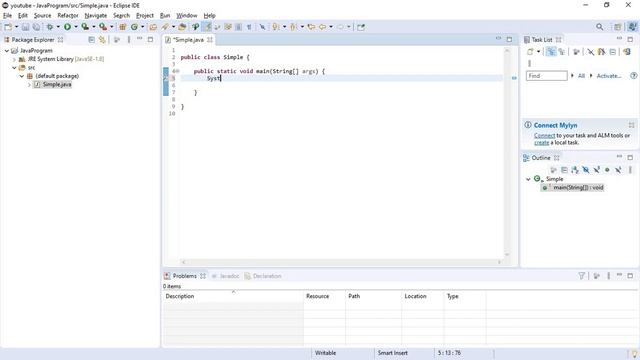Screen dimensions: 640x360
Task: Open the Refactor menu
Action: tap(68, 16)
